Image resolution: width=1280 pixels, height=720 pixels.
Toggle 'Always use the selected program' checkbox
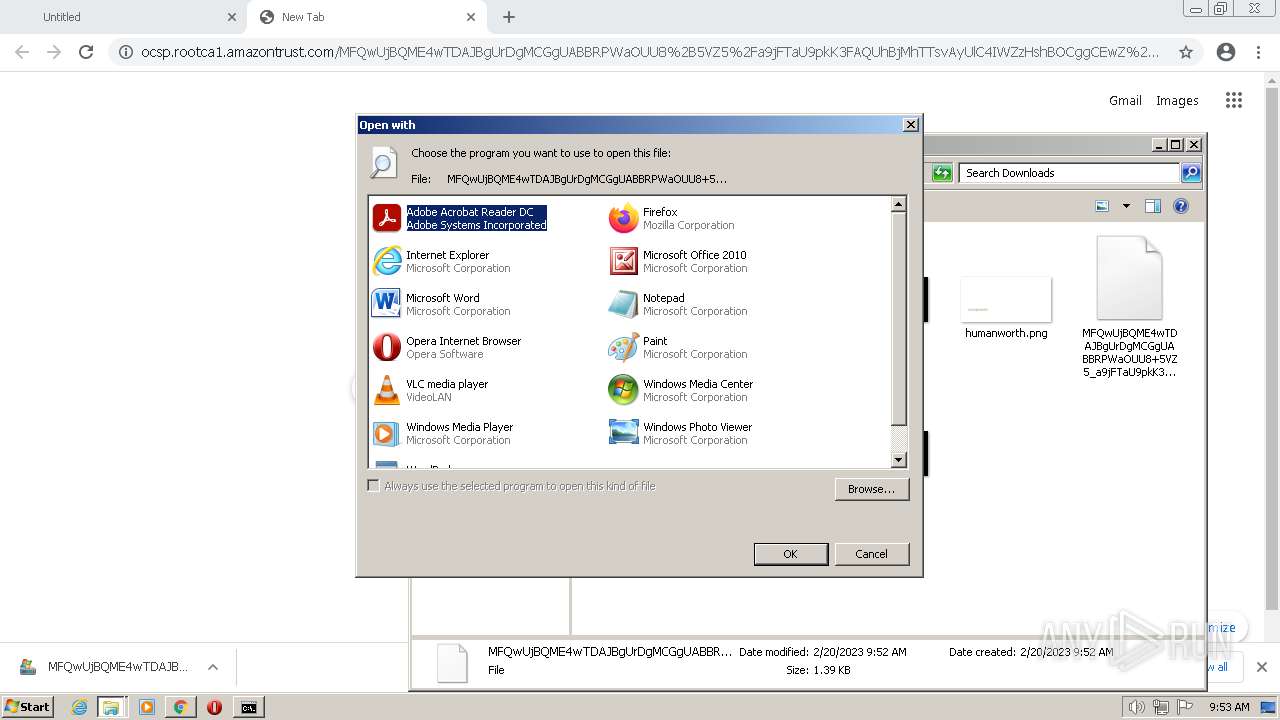coord(373,486)
